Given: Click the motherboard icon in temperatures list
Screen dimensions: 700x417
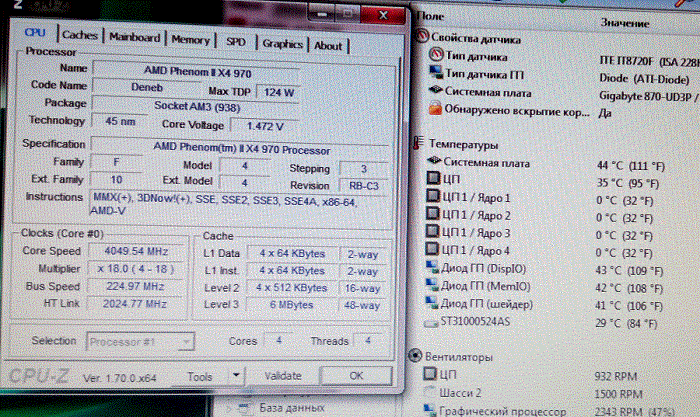Looking at the screenshot, I should pyautogui.click(x=434, y=161).
